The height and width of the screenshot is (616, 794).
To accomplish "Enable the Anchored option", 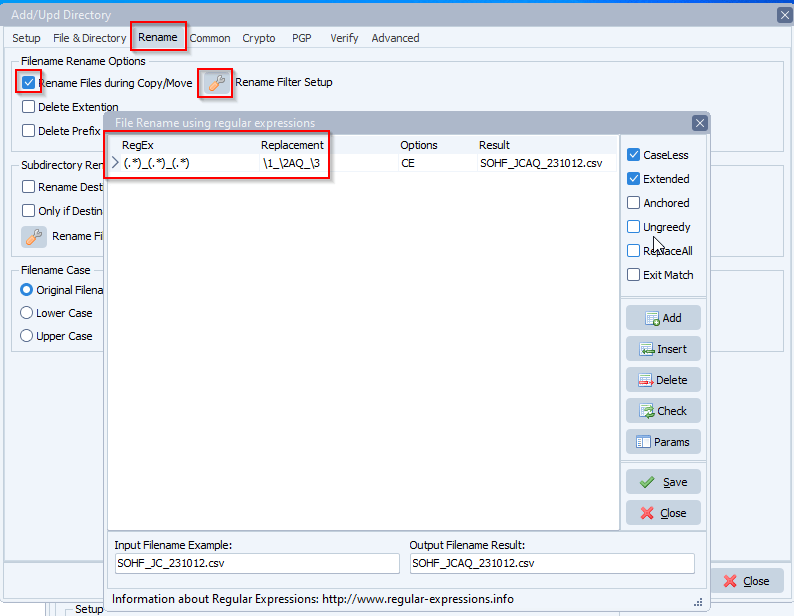I will [x=633, y=203].
